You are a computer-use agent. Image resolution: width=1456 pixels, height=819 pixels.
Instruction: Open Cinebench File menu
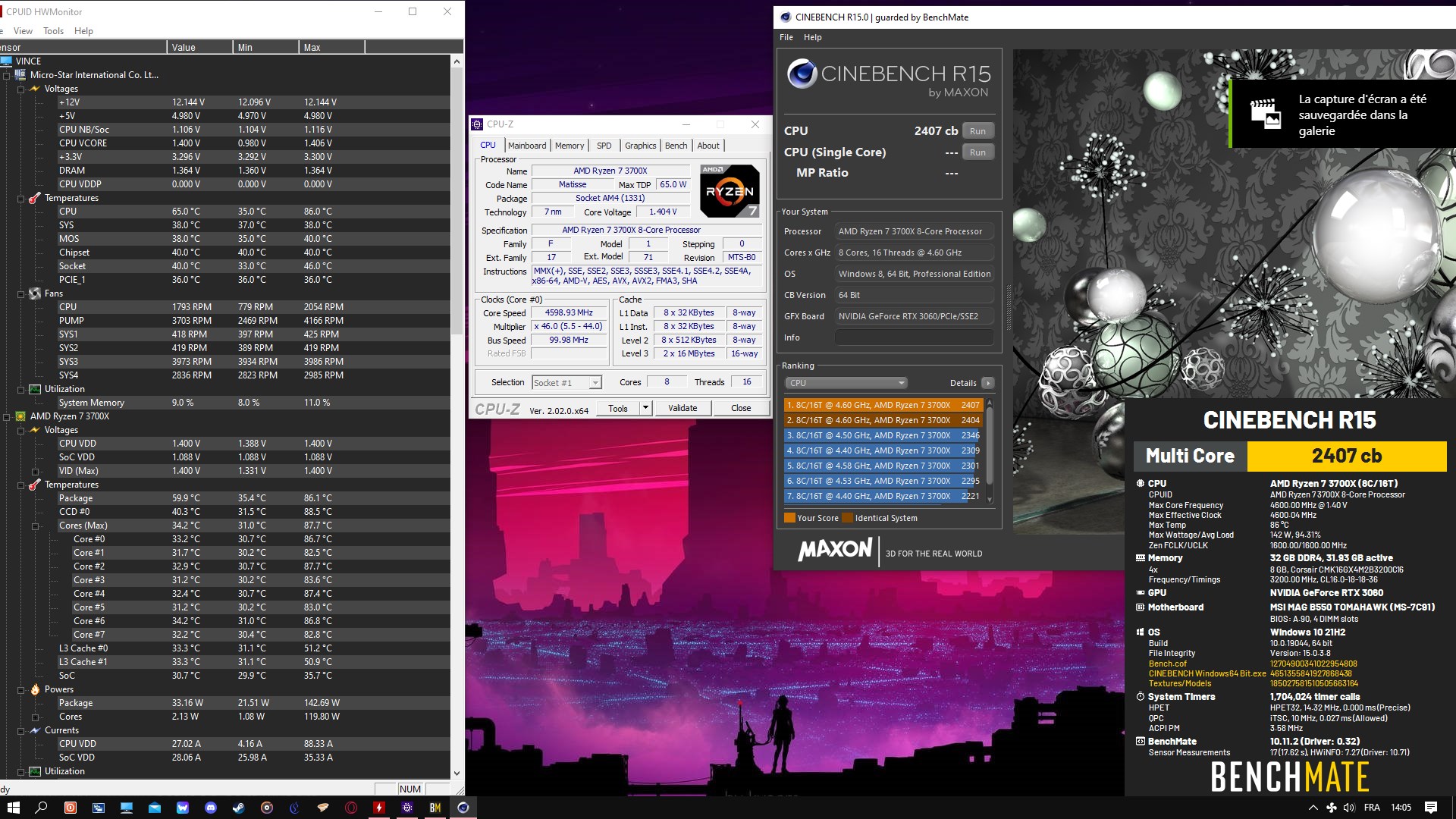[x=786, y=37]
